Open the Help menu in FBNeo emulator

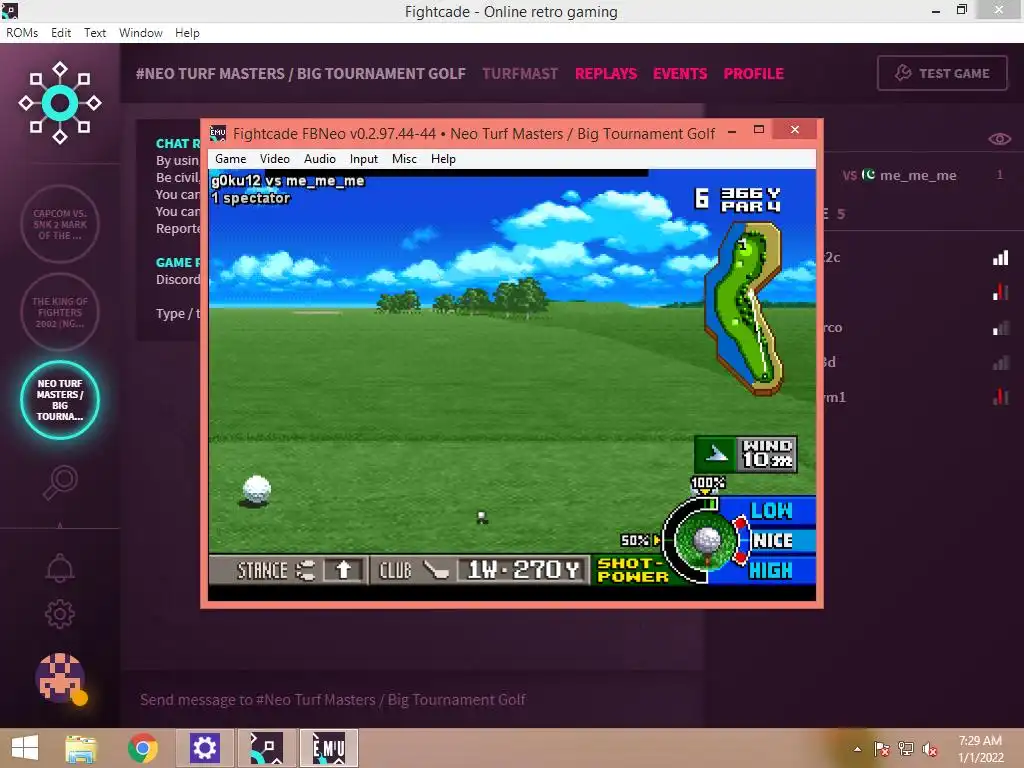(443, 159)
